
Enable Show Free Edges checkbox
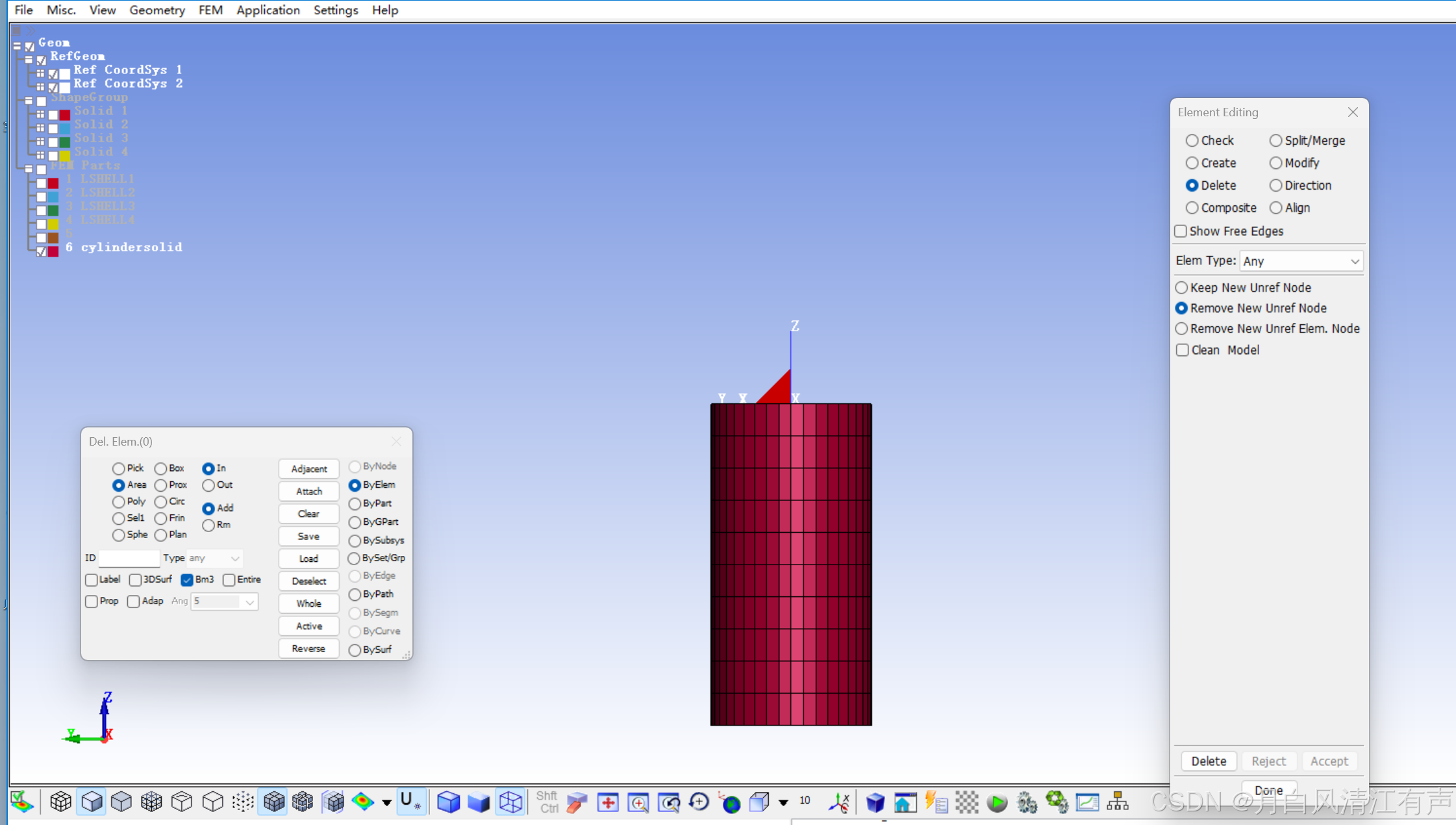tap(1181, 231)
